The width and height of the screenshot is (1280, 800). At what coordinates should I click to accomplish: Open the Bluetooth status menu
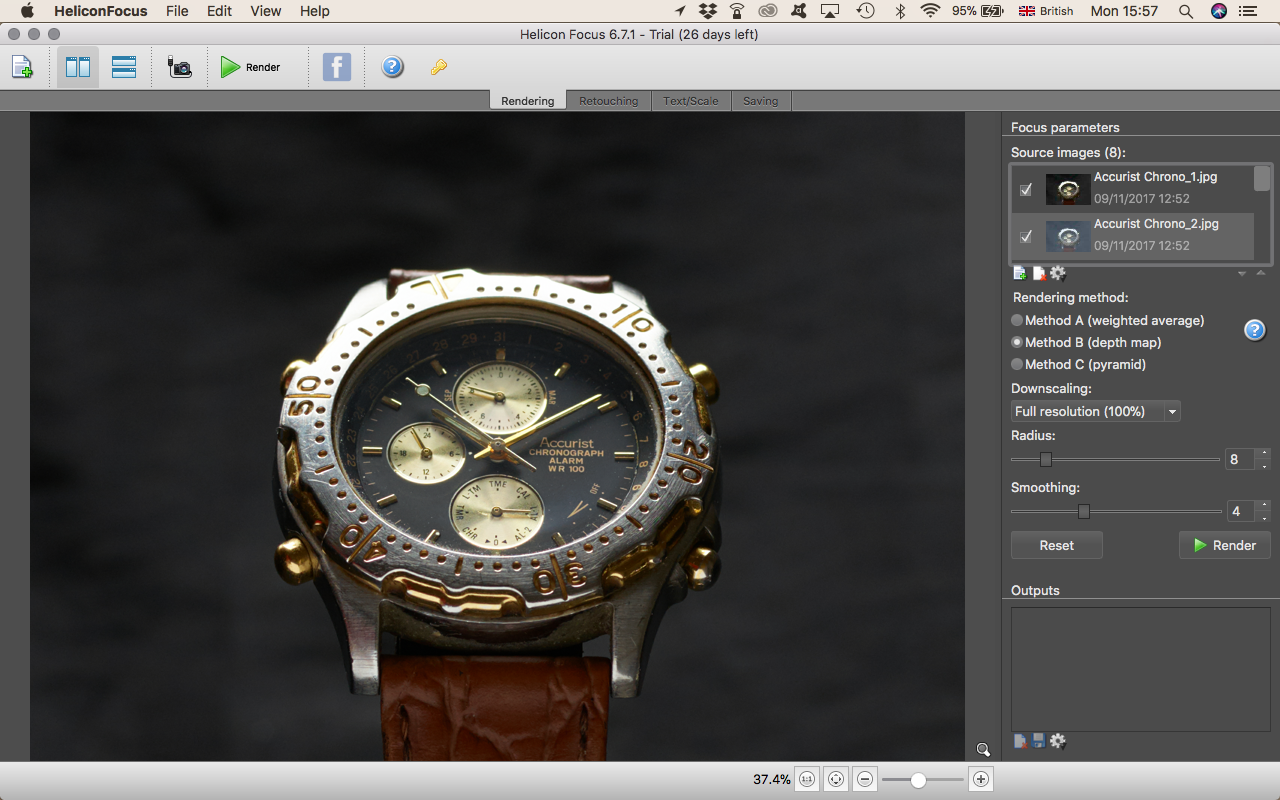click(x=899, y=11)
